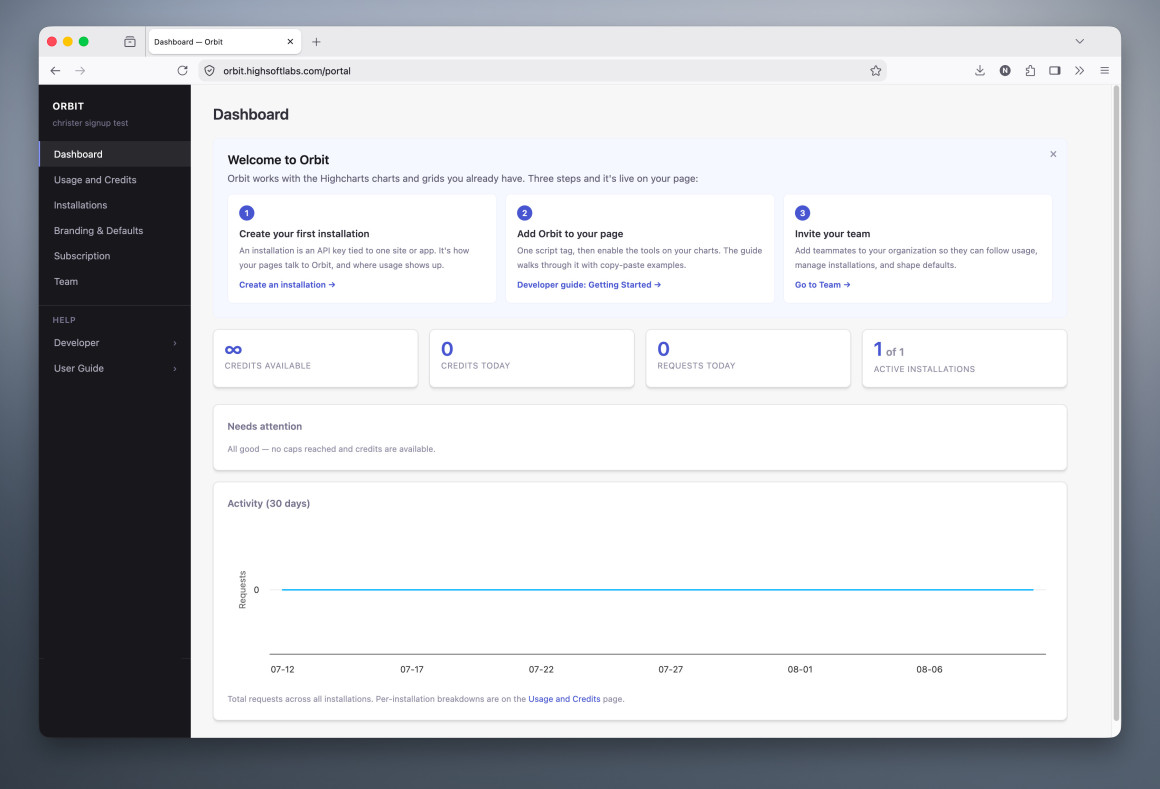Expand the User Guide help section
1160x789 pixels.
click(115, 368)
